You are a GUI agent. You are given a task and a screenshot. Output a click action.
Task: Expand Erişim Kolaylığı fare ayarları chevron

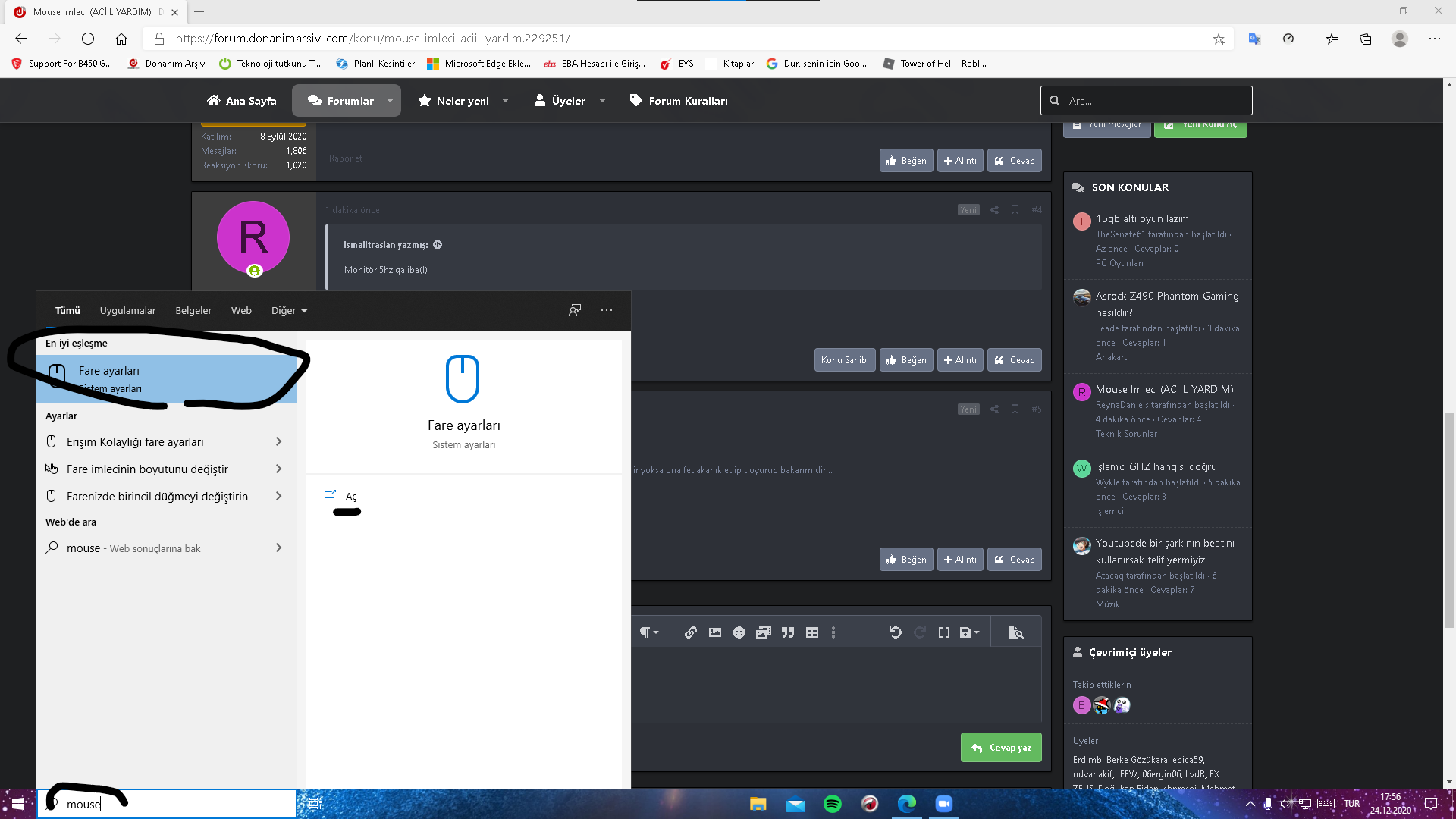(x=278, y=441)
